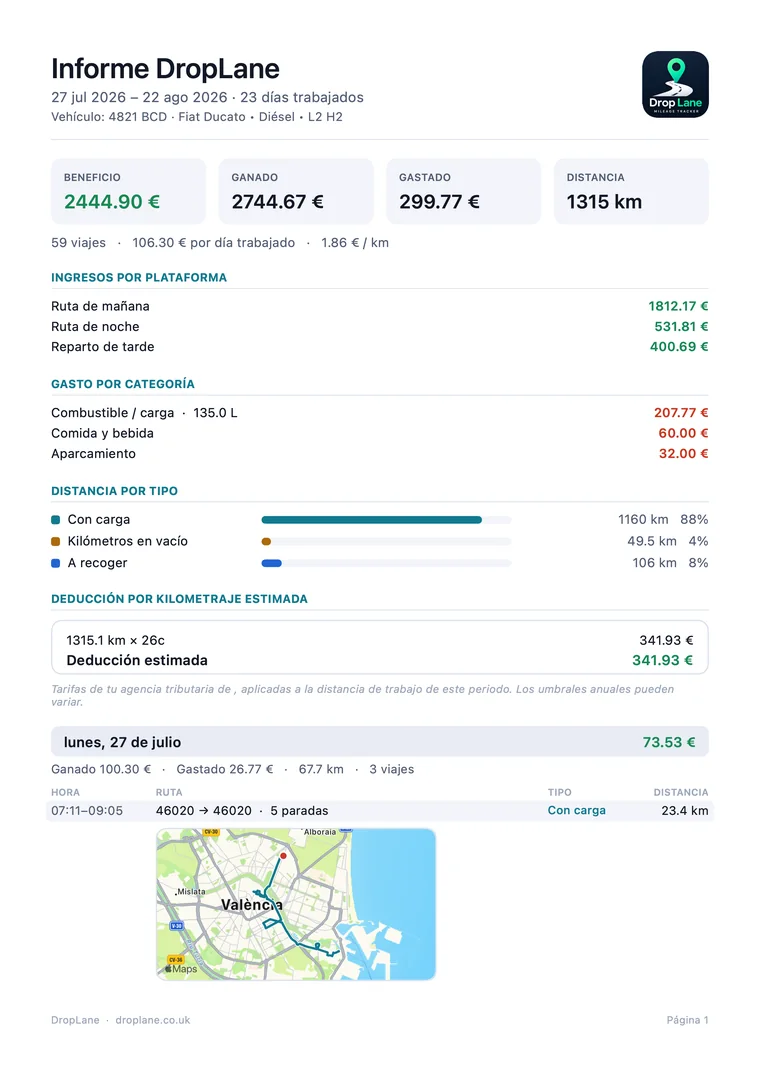Click the Informe DropLane title
Image resolution: width=760 pixels, height=1075 pixels.
click(x=165, y=69)
